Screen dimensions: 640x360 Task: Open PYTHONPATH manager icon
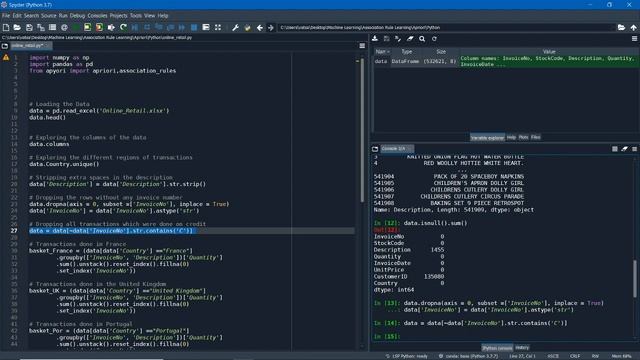247,27
